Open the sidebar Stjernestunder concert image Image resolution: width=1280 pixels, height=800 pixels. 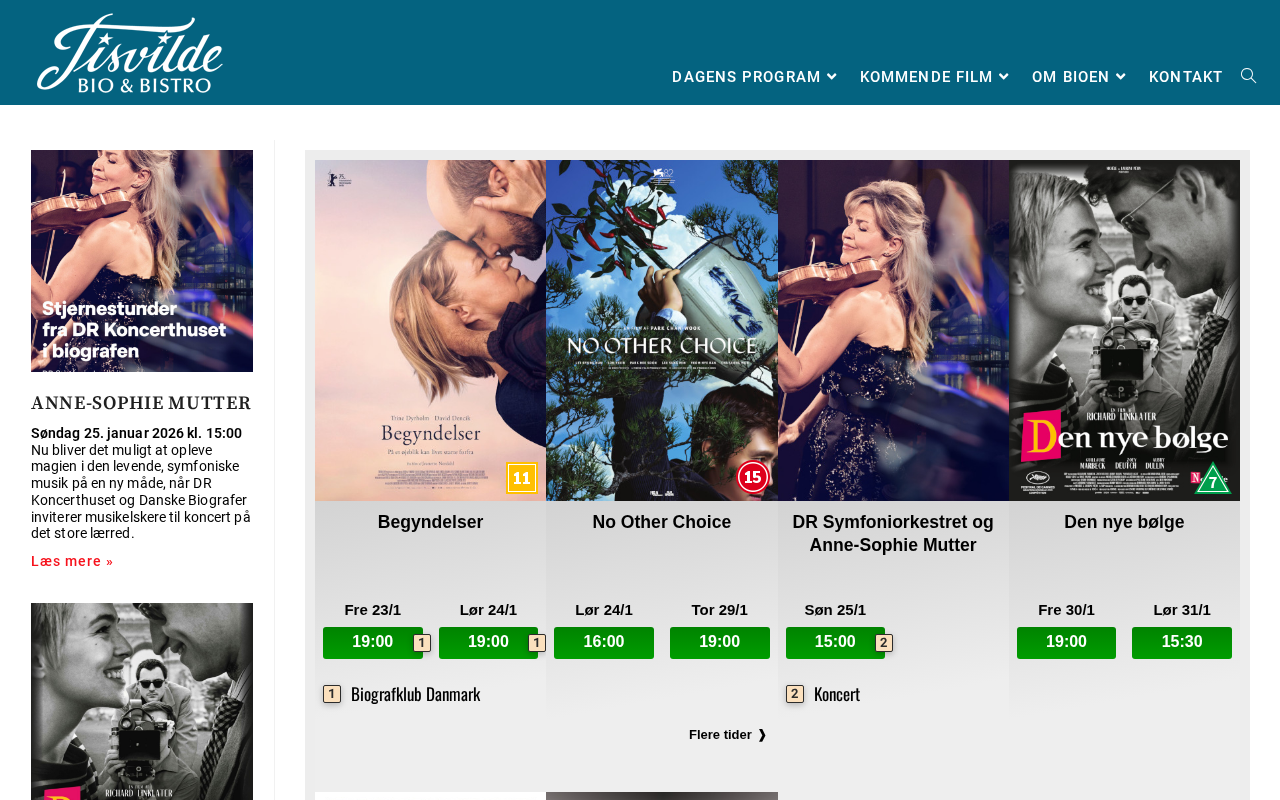(142, 261)
